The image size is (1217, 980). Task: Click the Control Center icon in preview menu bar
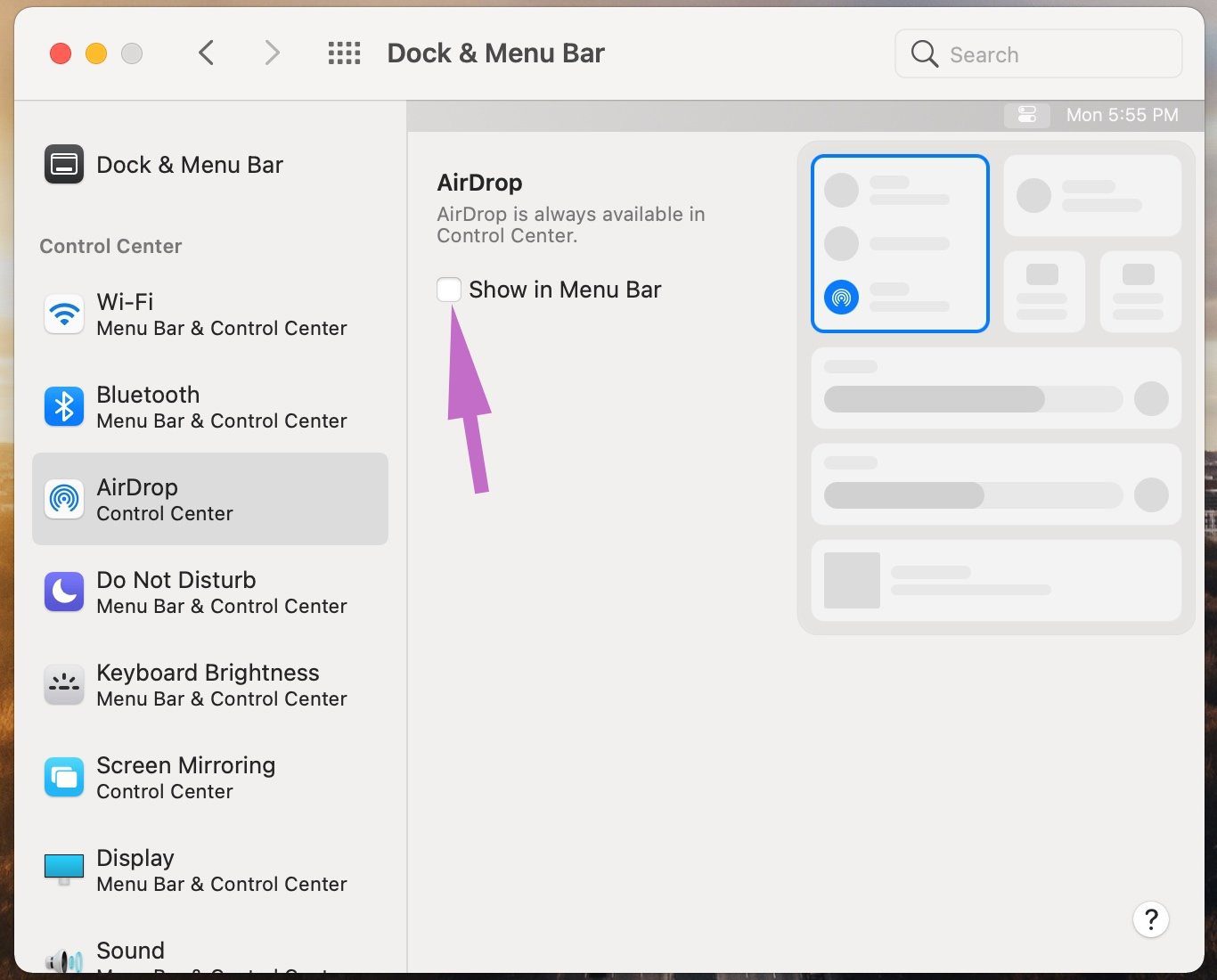(x=1027, y=115)
